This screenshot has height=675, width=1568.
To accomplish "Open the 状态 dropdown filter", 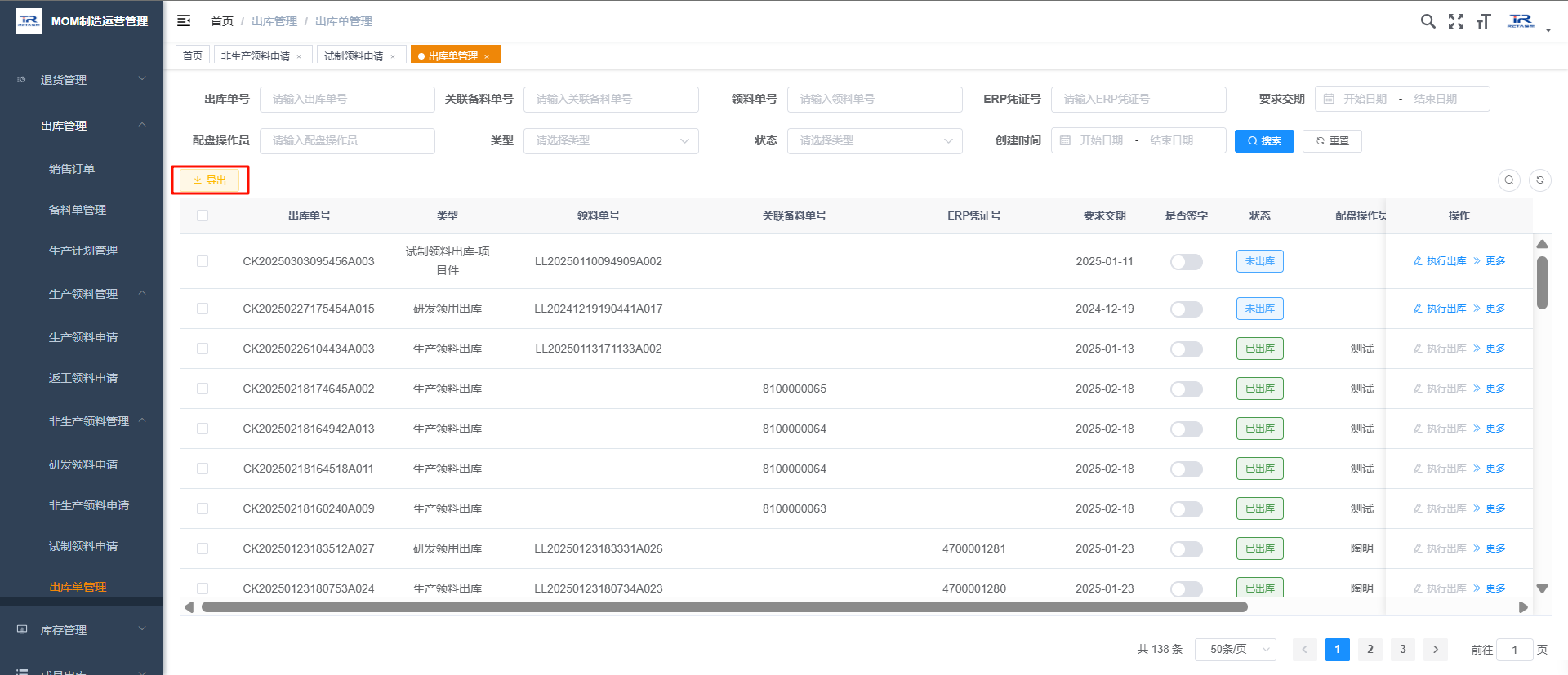I will [x=875, y=140].
